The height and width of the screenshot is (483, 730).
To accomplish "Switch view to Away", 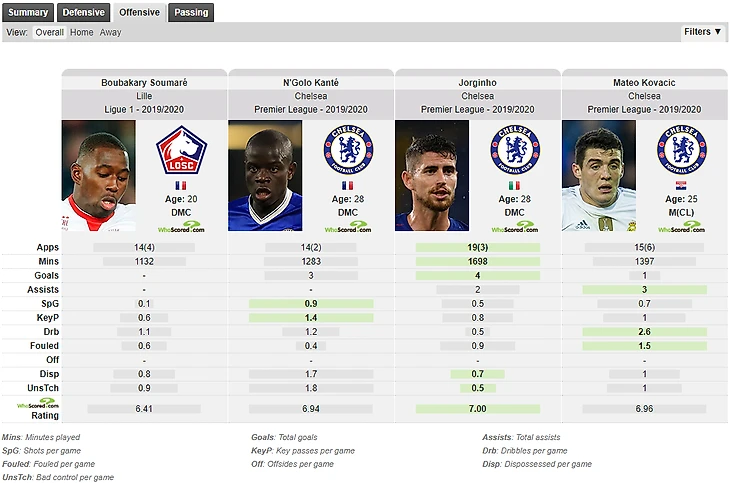I will 110,32.
